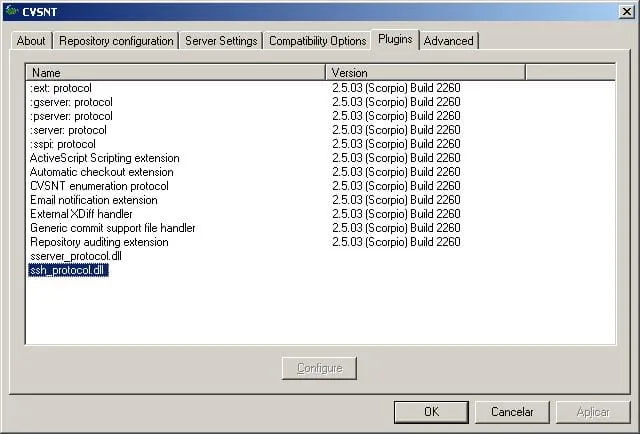Select the :server: protocol plugin
640x434 pixels.
[x=68, y=130]
